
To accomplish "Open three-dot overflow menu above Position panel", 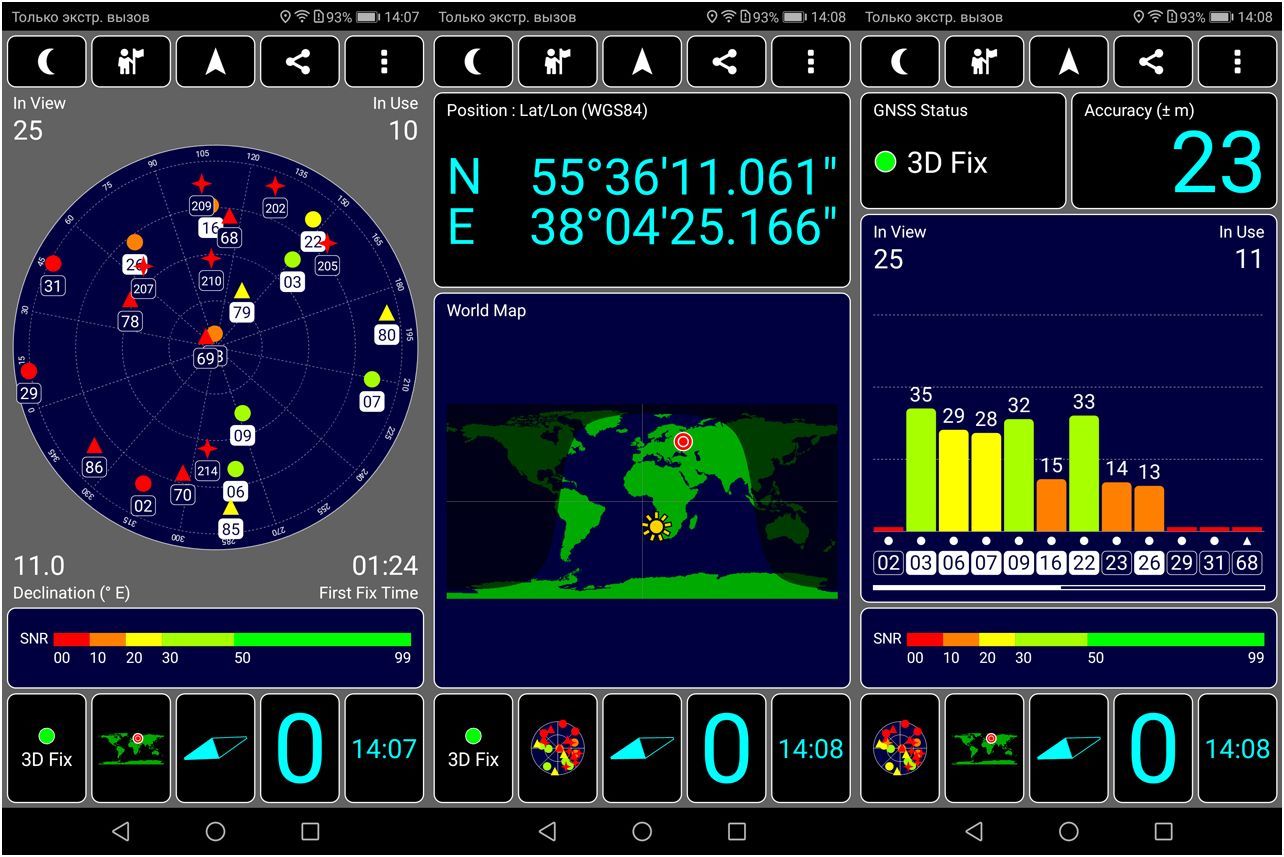I will 810,62.
